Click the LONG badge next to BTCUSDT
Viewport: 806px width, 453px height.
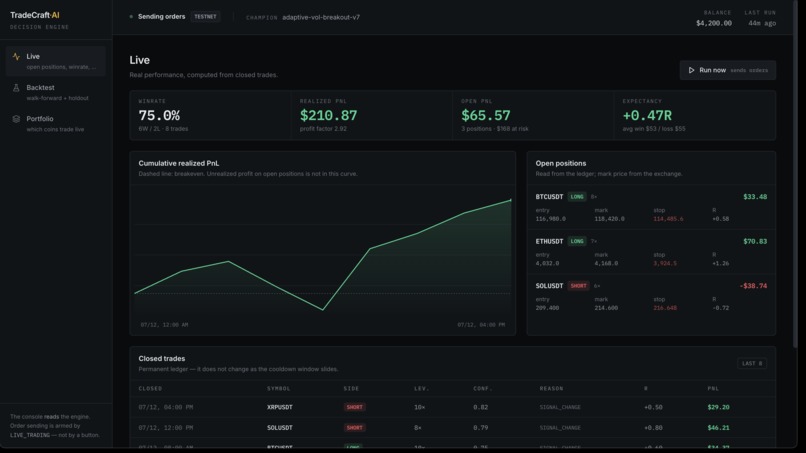[577, 196]
